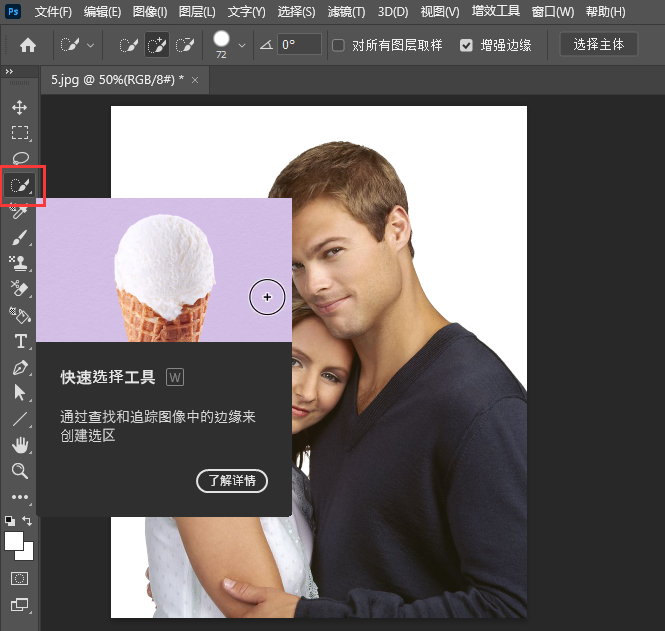Open the 编辑(E) menu

click(x=102, y=12)
